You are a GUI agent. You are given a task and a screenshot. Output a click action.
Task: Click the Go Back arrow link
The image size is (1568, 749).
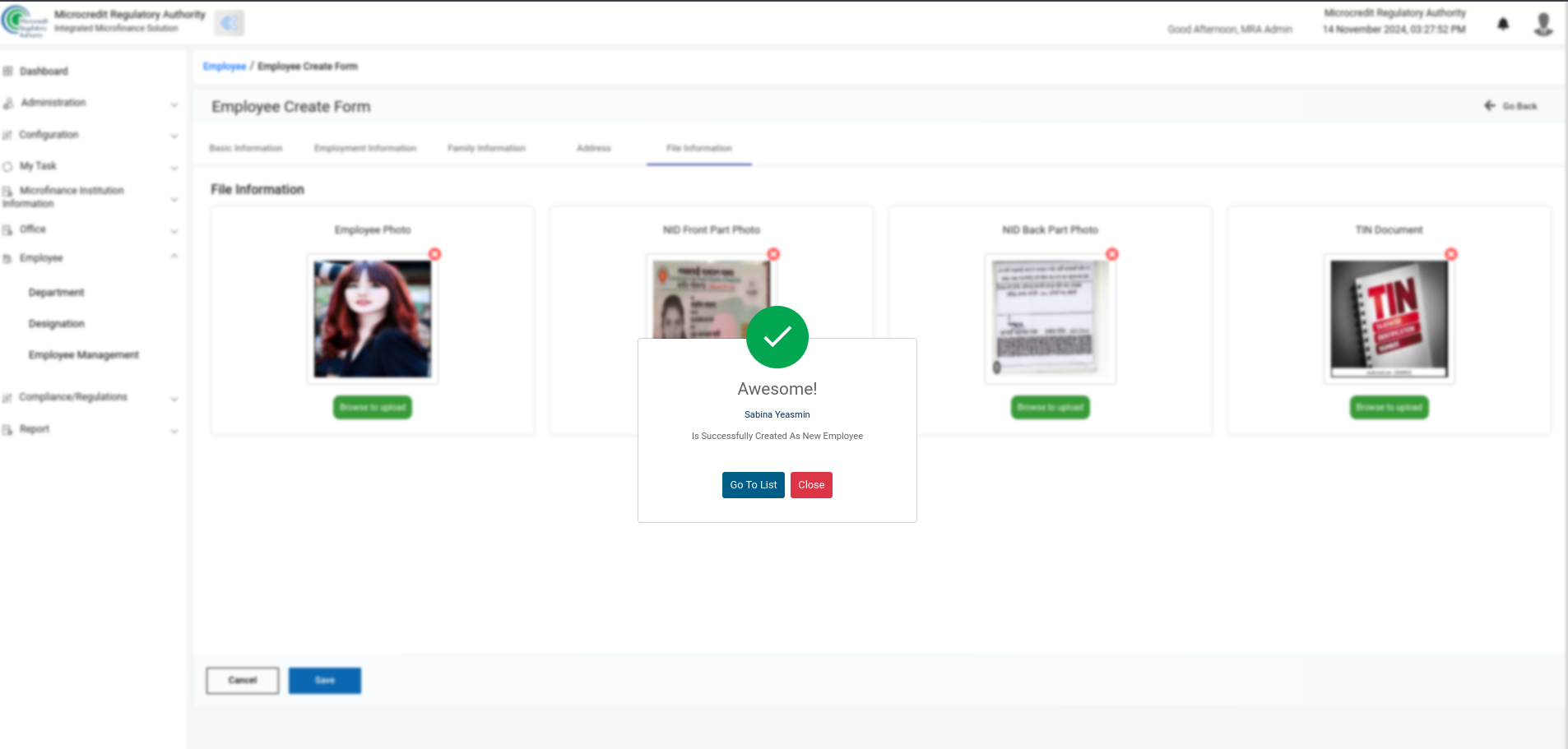pos(1510,106)
